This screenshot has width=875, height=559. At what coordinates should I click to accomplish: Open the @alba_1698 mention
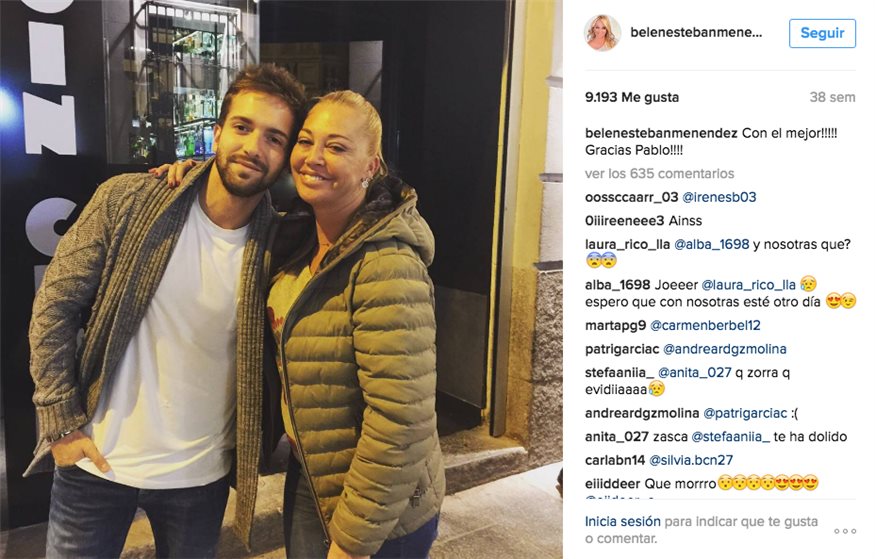(711, 244)
